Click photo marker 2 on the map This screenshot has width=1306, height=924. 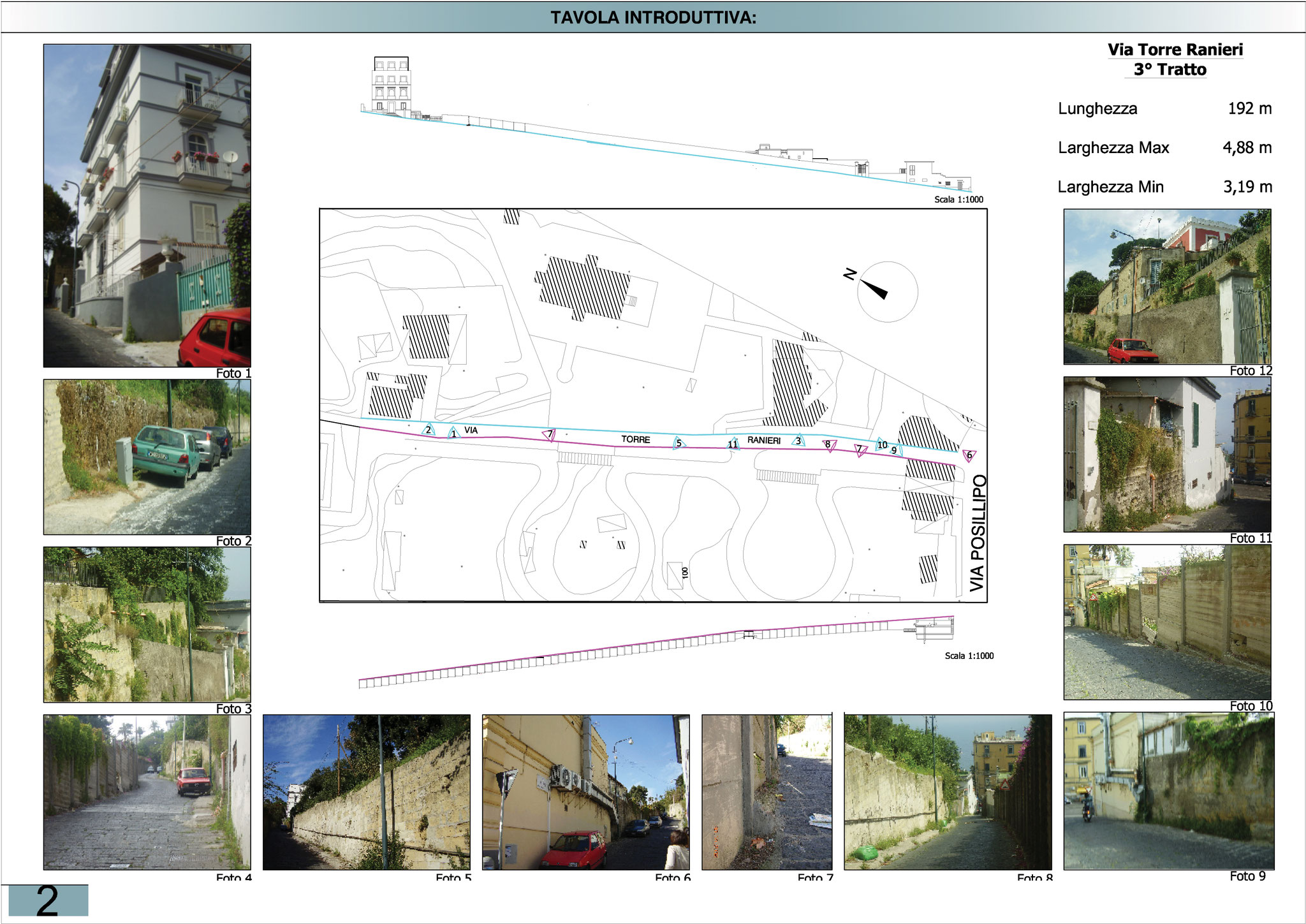429,430
